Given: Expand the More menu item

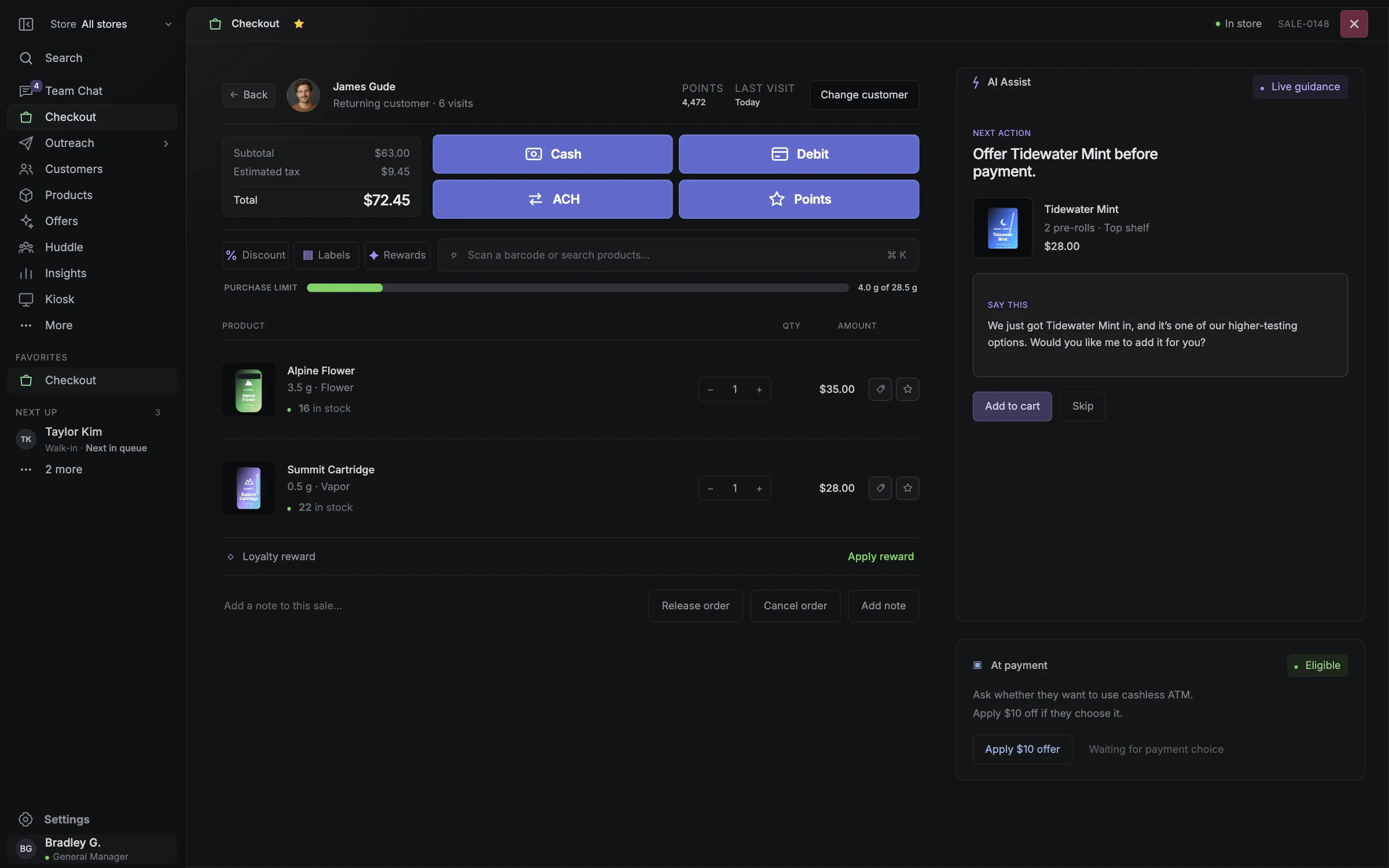Looking at the screenshot, I should pos(93,325).
